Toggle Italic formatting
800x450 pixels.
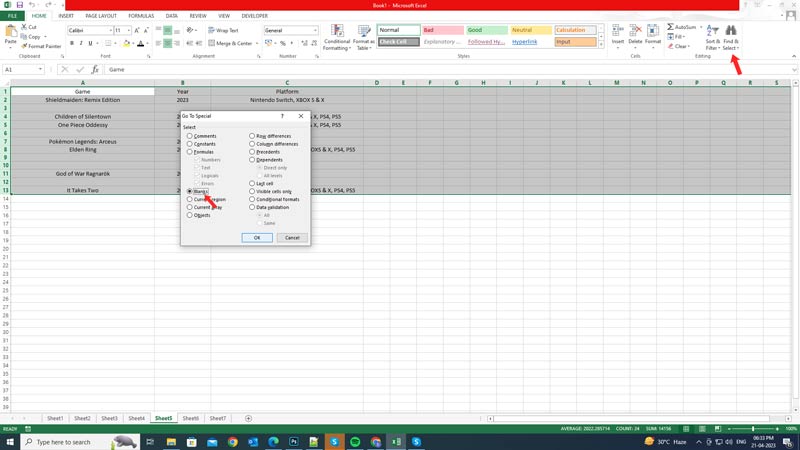click(81, 43)
